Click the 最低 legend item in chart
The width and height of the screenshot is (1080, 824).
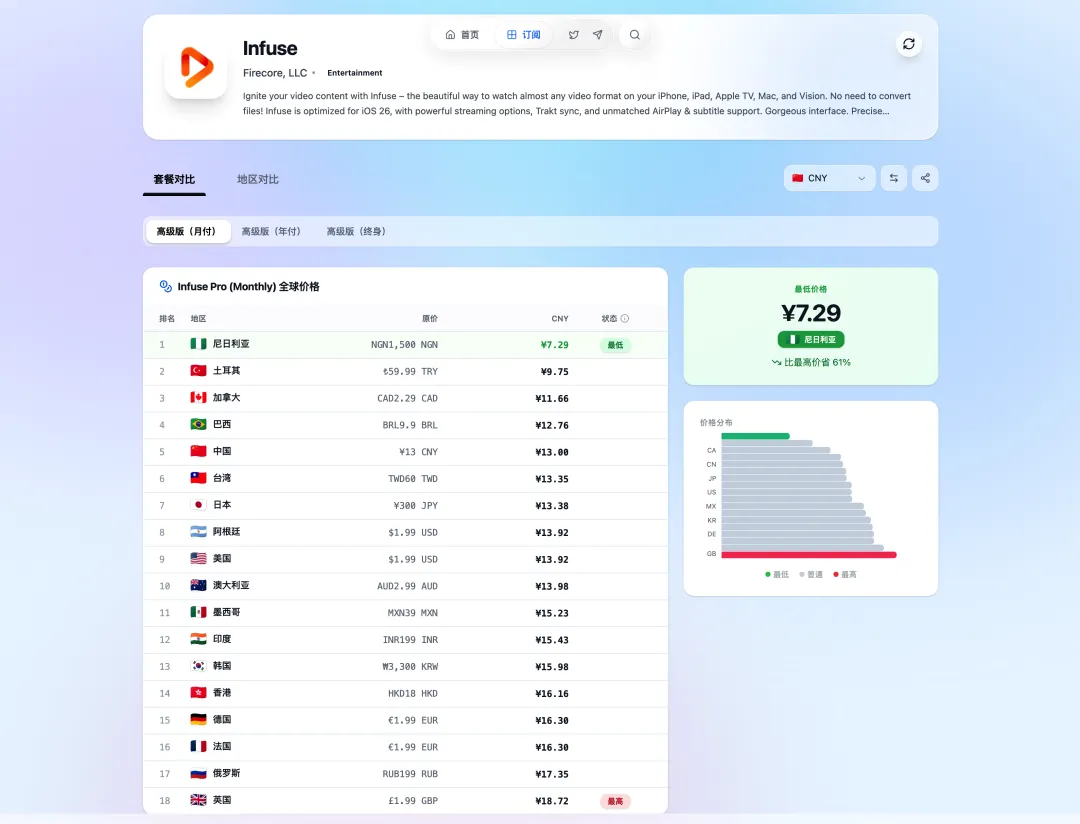777,575
